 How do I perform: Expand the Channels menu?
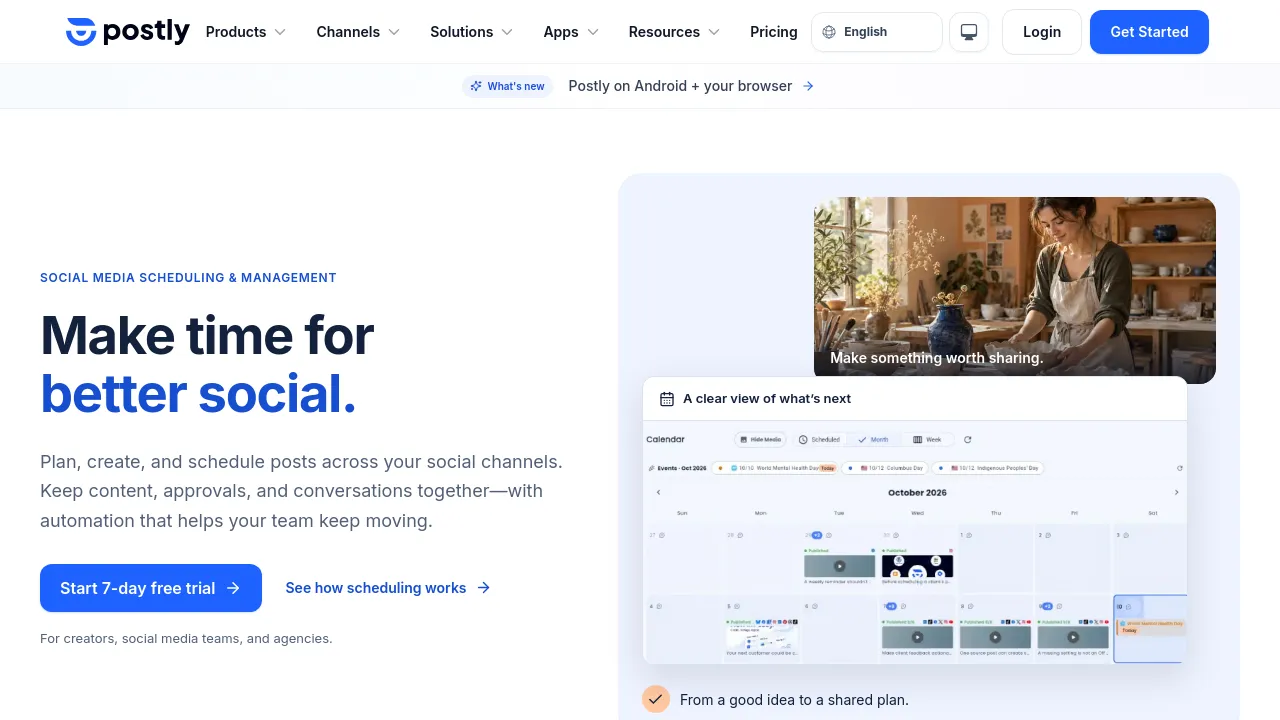click(x=358, y=32)
